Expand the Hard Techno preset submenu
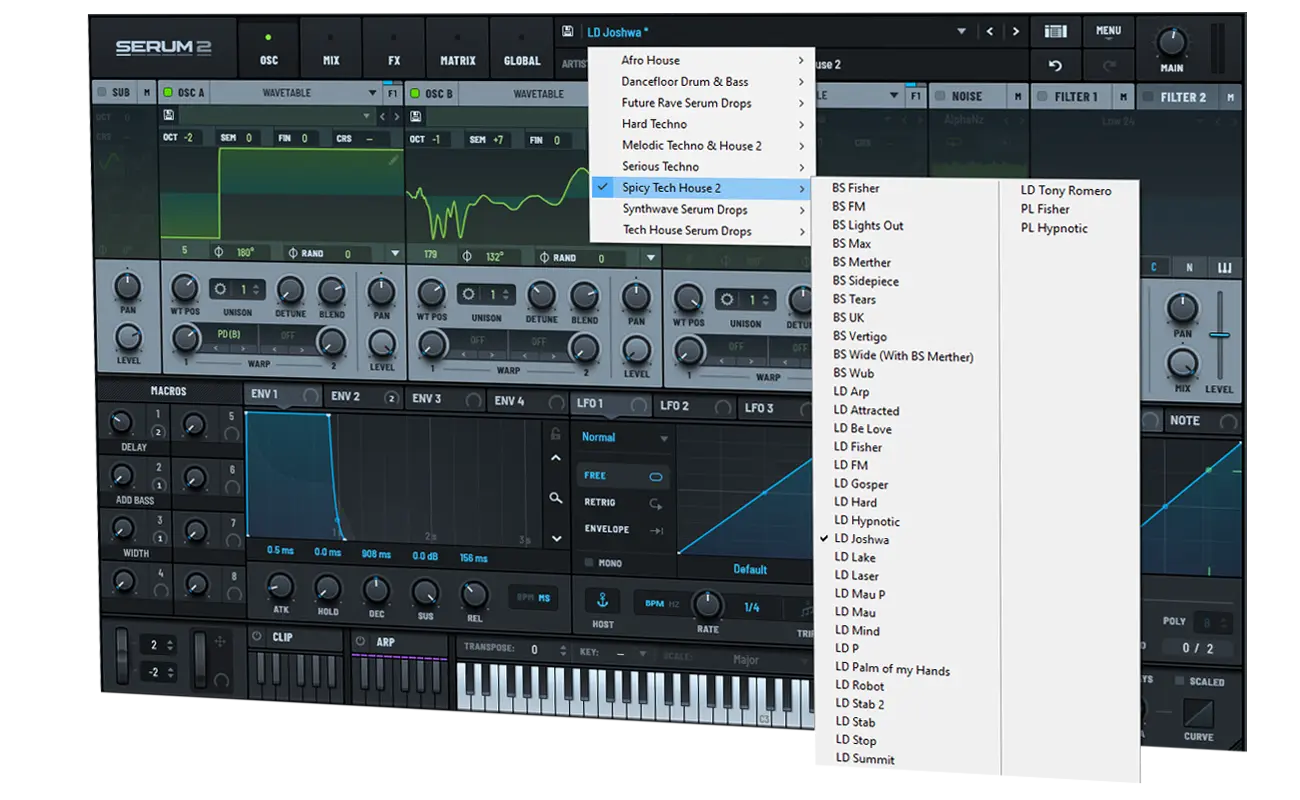The width and height of the screenshot is (1300, 800). (702, 124)
